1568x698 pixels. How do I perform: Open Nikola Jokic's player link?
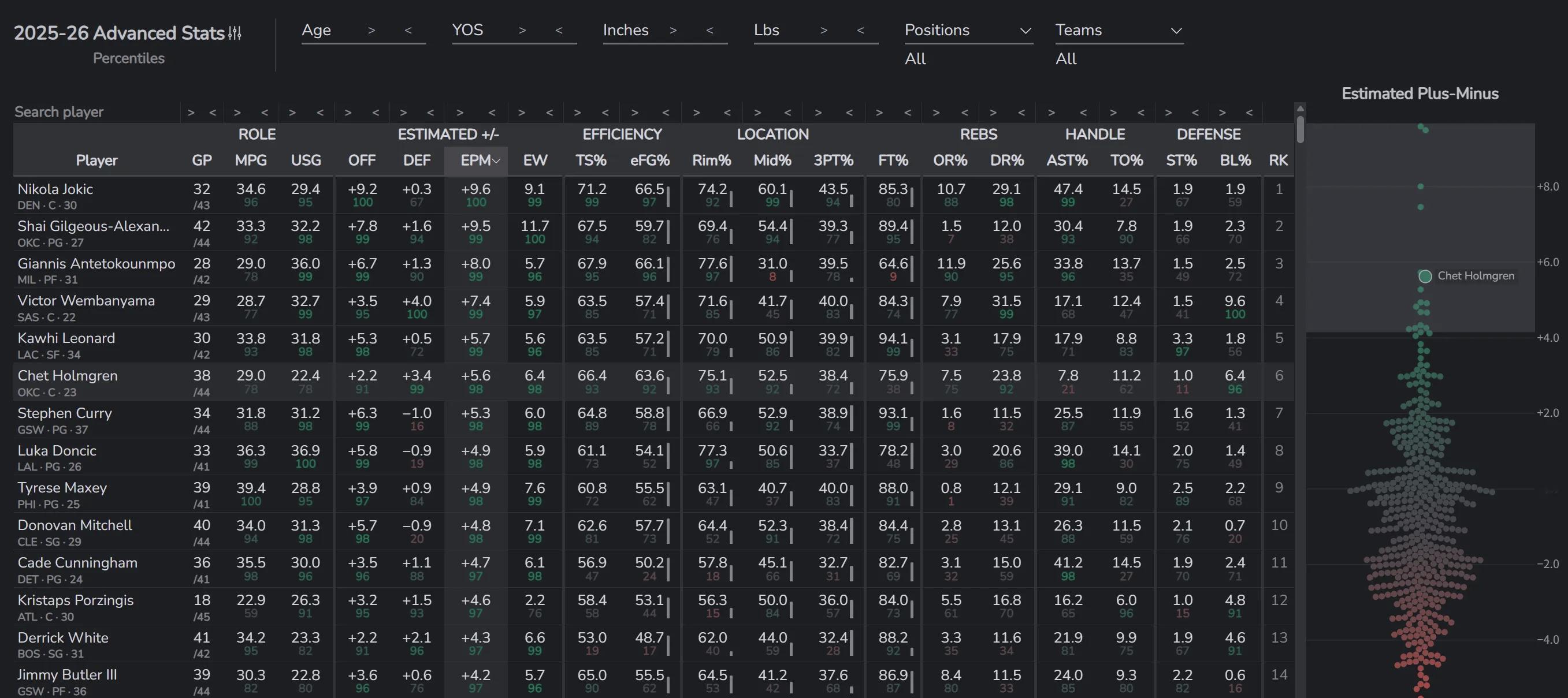55,189
